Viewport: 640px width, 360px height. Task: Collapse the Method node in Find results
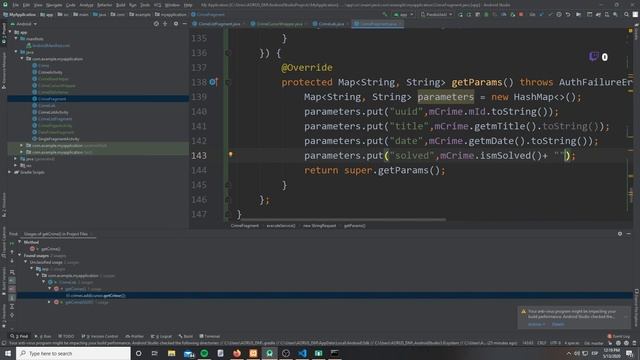coord(20,242)
